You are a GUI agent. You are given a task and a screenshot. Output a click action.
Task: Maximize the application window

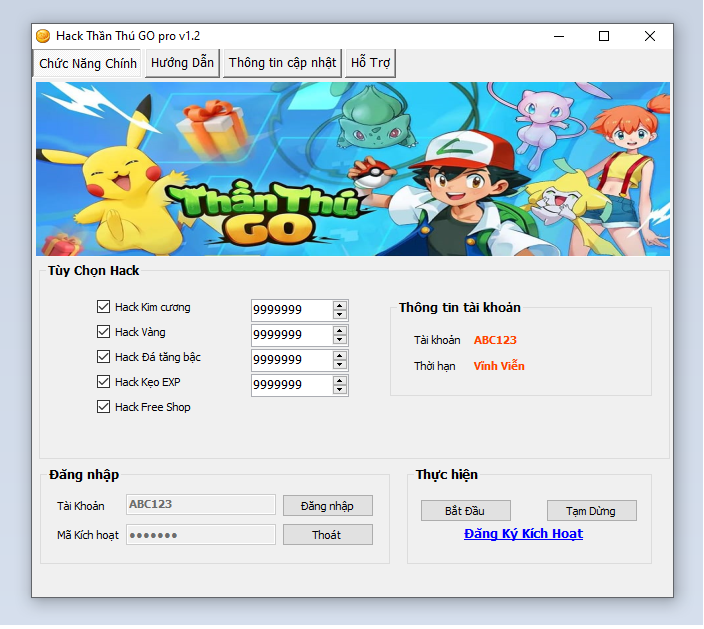pos(604,36)
